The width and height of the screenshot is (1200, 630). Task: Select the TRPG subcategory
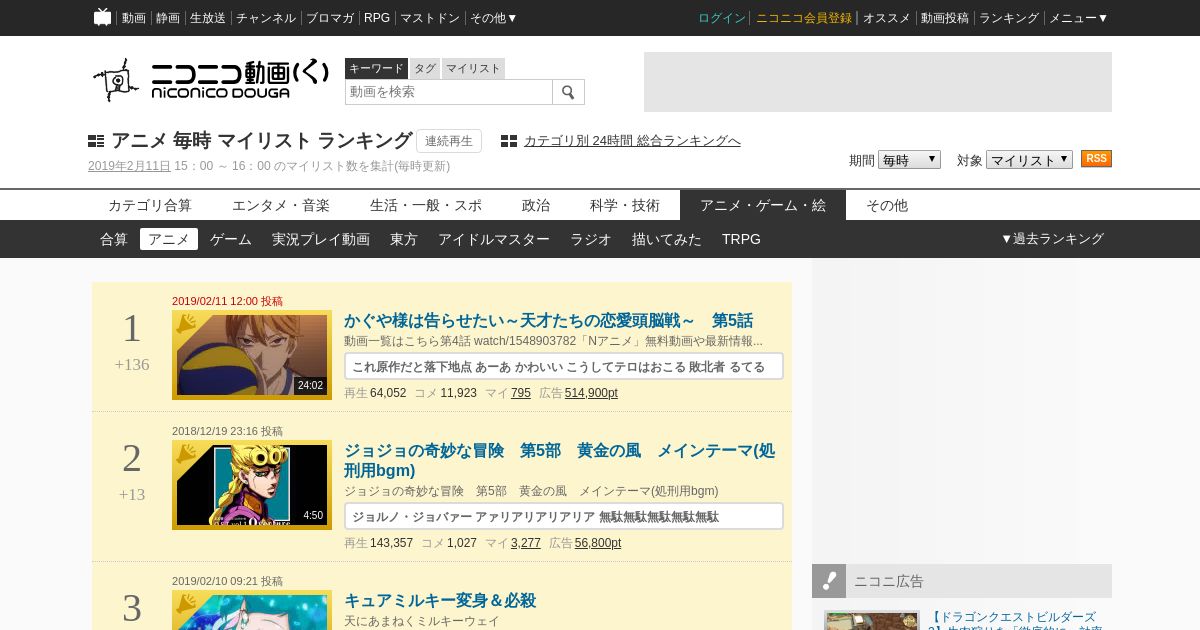741,239
